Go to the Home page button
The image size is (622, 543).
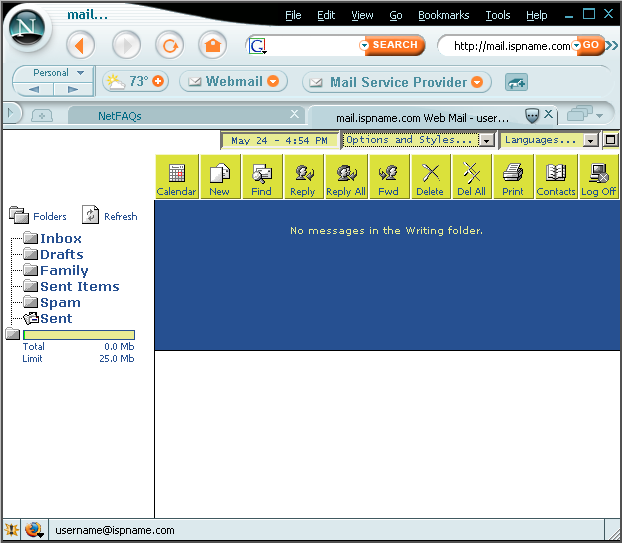[213, 46]
